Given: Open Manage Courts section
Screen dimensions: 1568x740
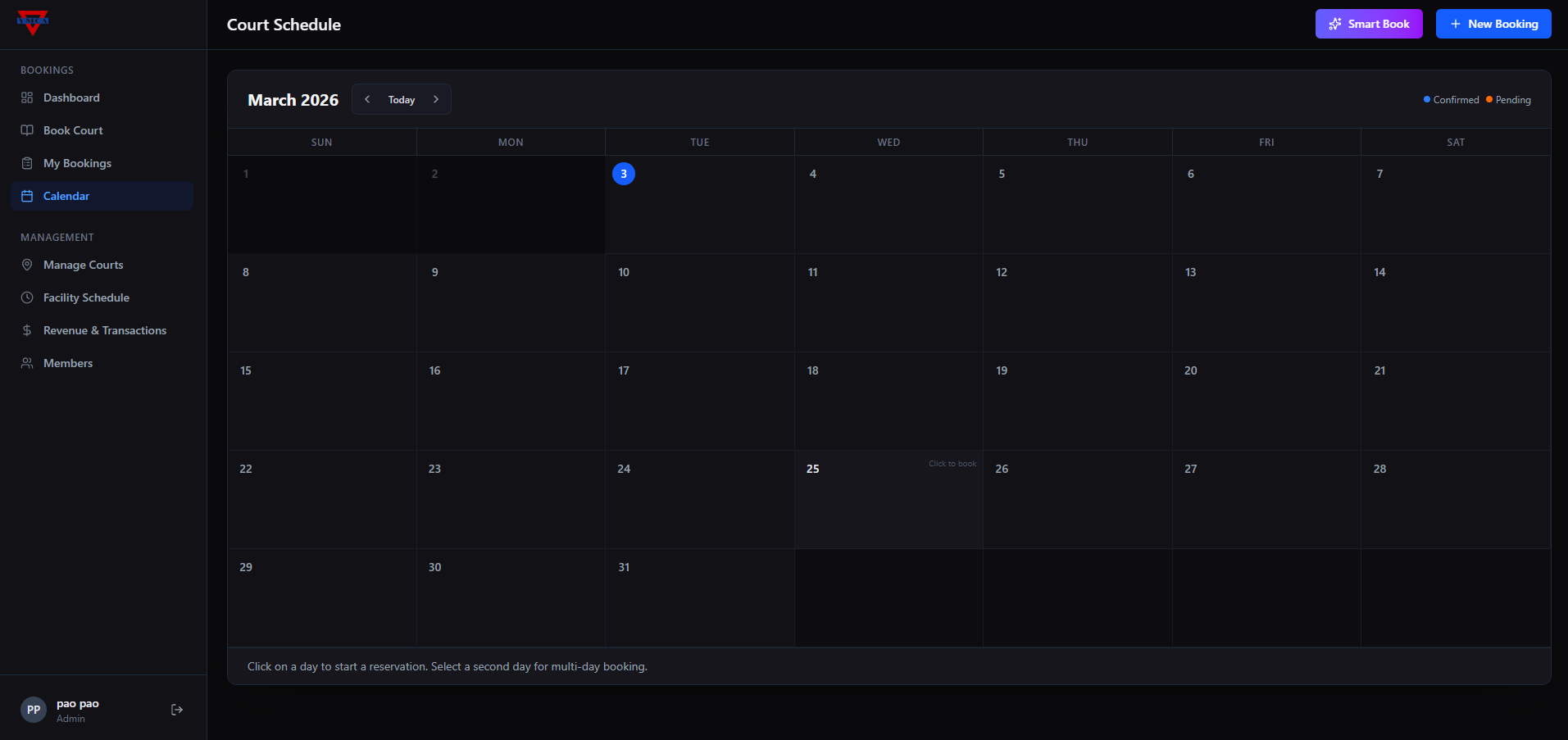Looking at the screenshot, I should [102, 265].
